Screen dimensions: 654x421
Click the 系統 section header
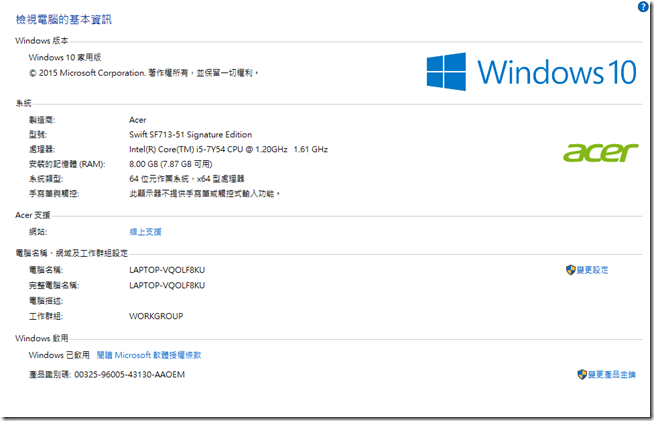23,103
